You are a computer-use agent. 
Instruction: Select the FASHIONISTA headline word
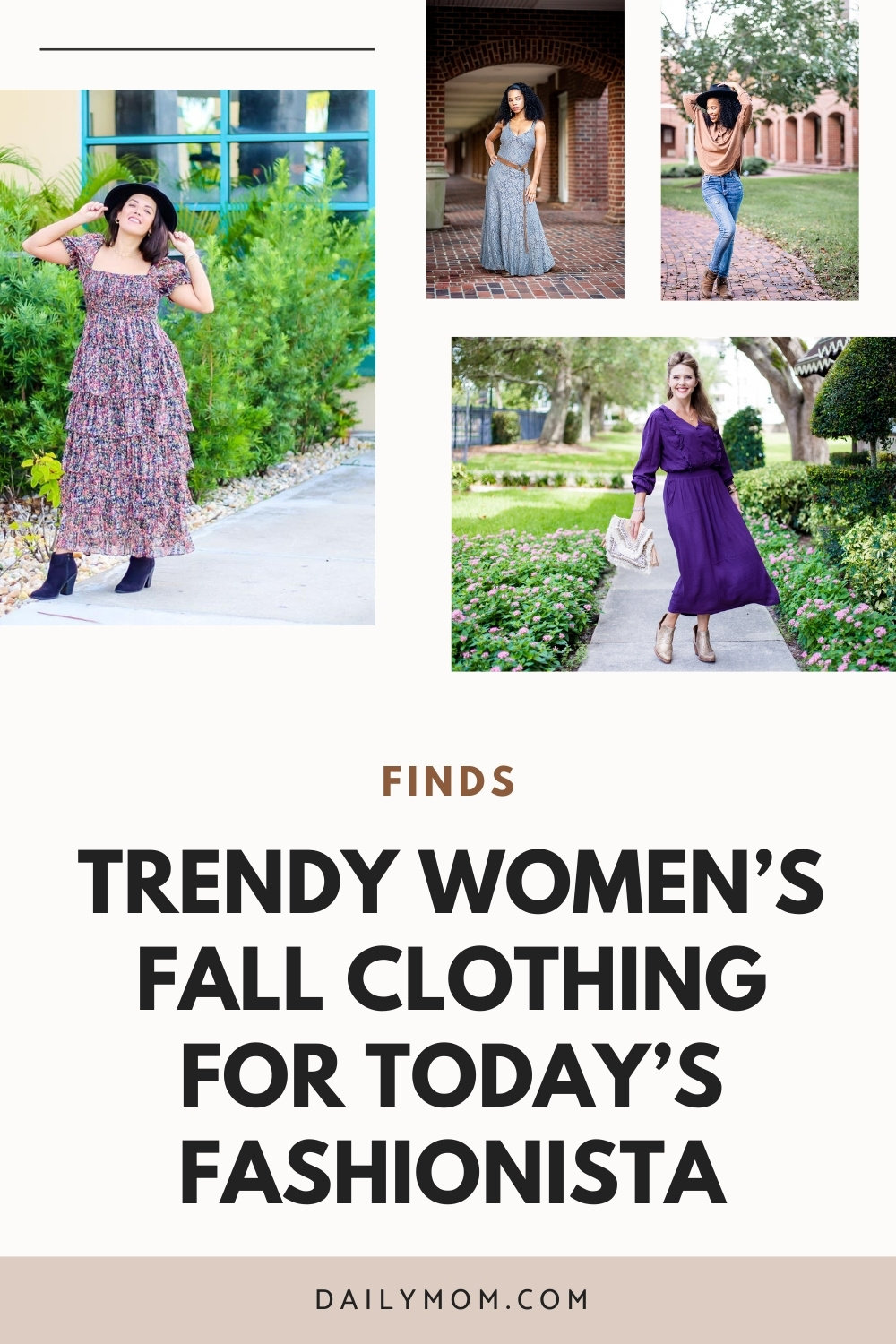[x=452, y=1170]
